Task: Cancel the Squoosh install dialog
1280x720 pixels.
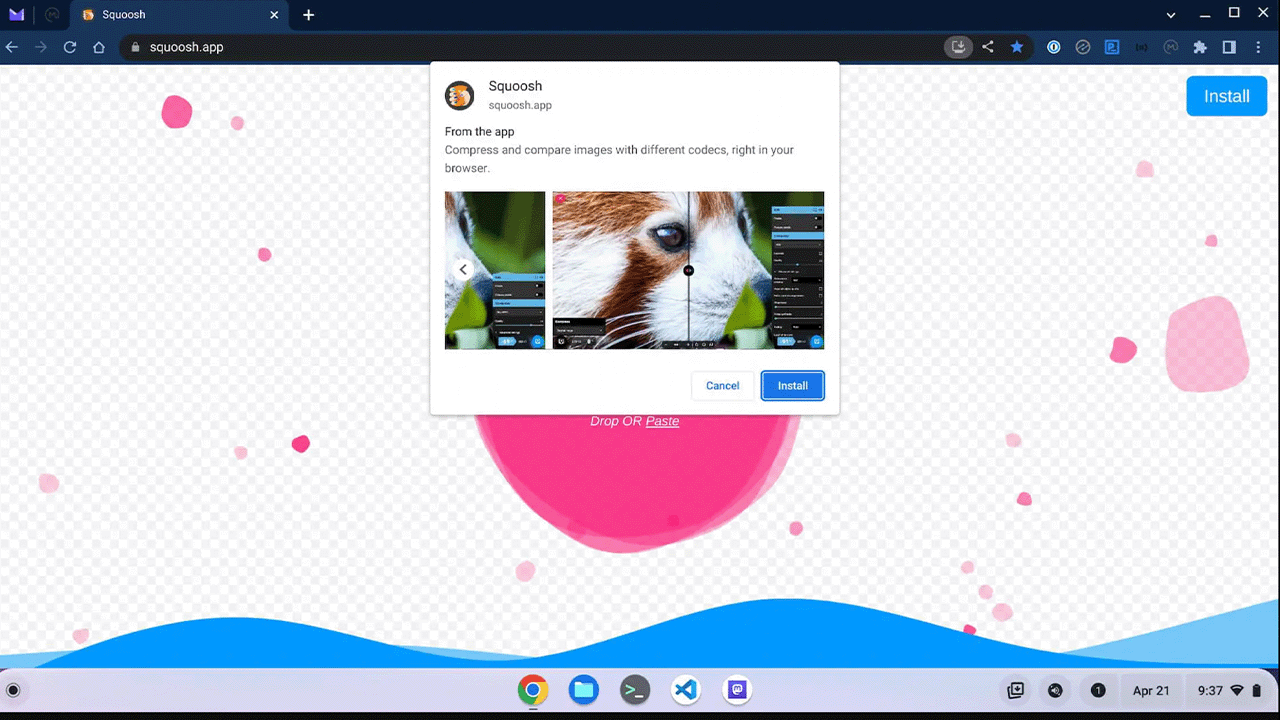Action: (722, 386)
